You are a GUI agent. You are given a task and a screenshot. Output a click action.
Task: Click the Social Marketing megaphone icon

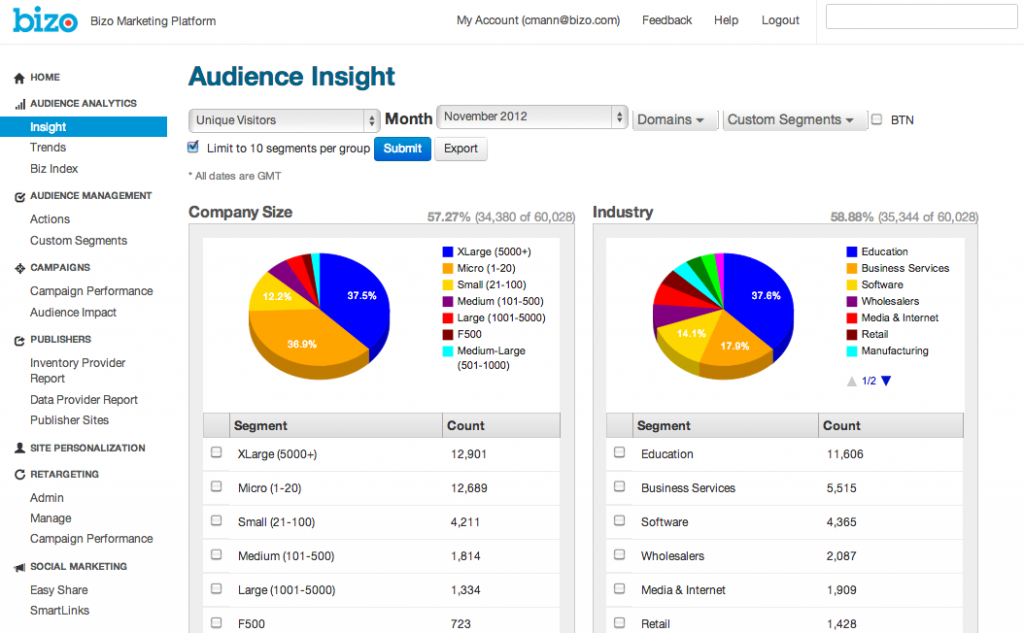(x=20, y=567)
